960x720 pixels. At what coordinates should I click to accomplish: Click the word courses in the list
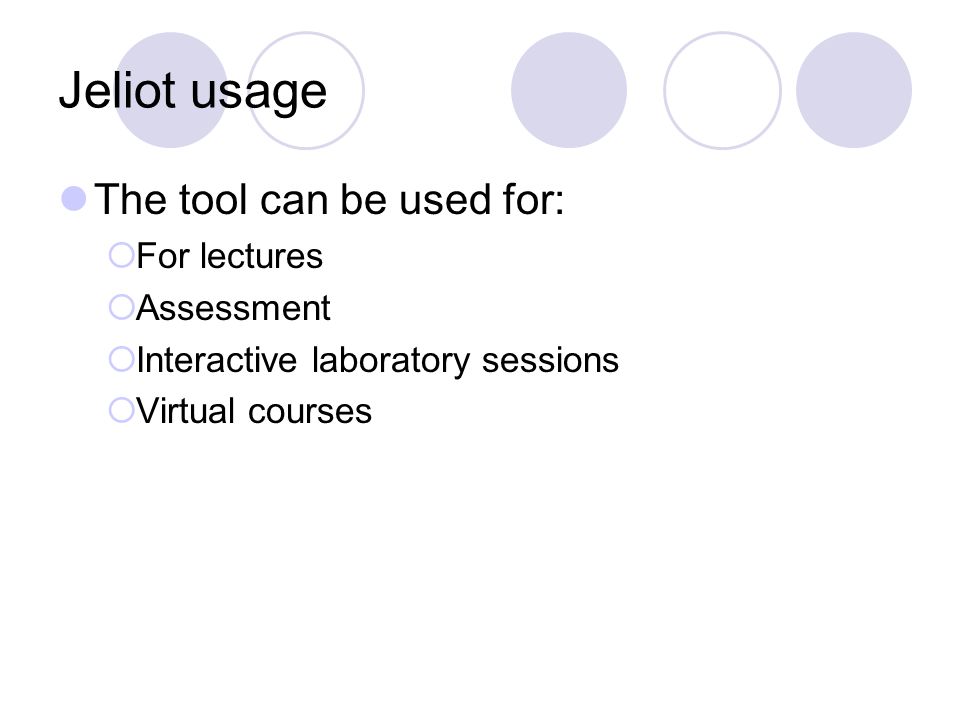tap(310, 412)
